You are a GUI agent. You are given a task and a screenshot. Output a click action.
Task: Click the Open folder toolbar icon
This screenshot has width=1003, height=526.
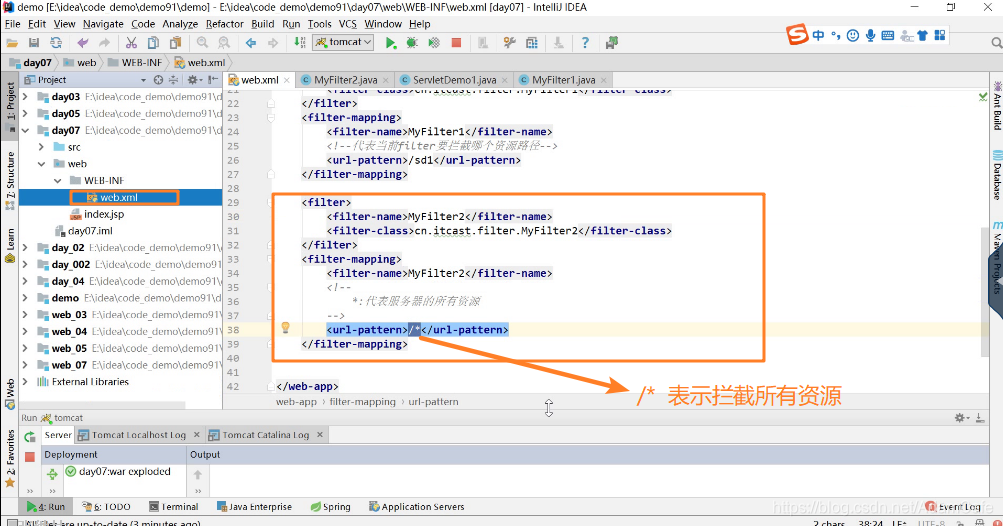tap(12, 43)
